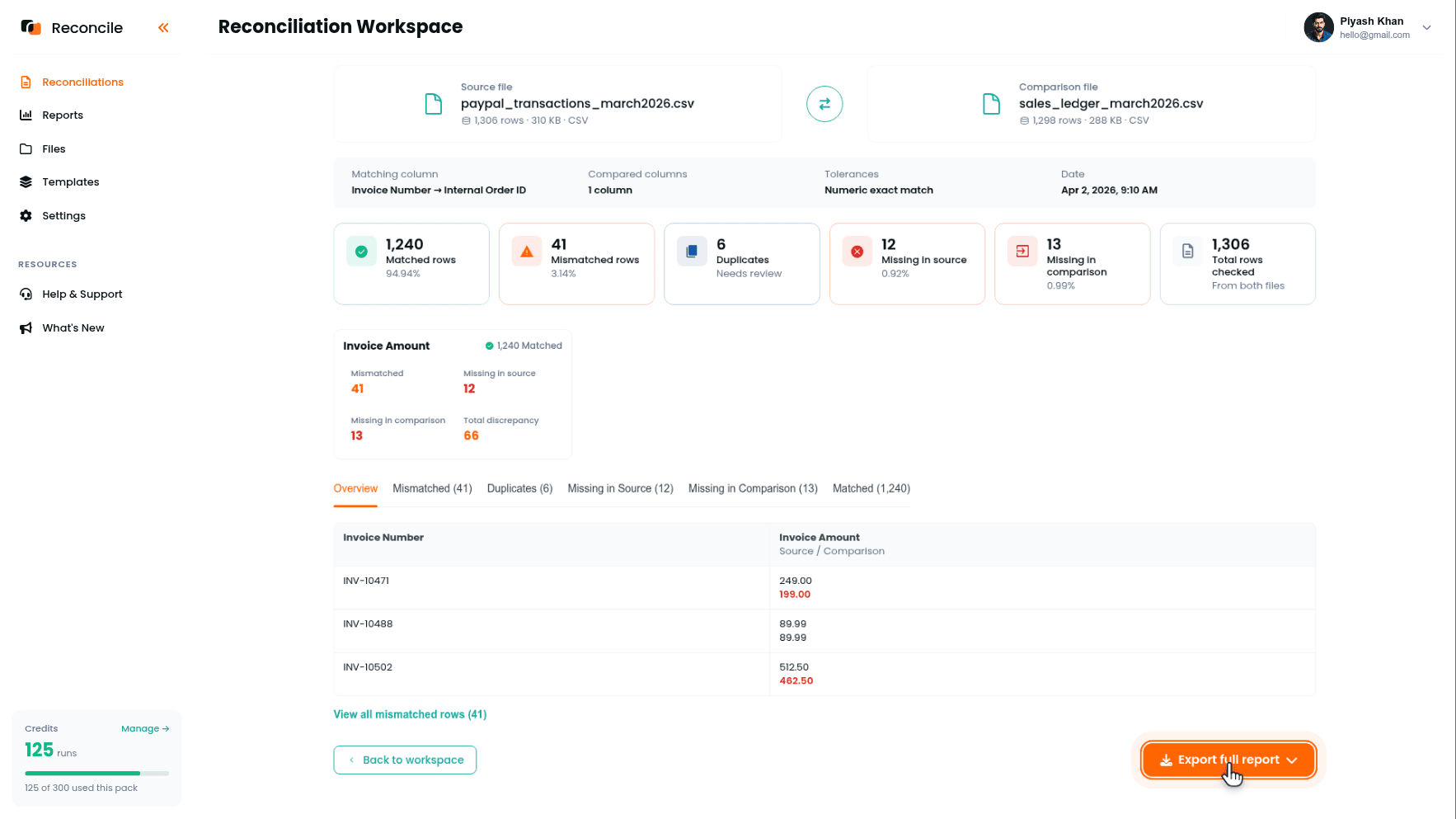This screenshot has width=1456, height=819.
Task: Click the Files folder icon
Action: (x=26, y=149)
